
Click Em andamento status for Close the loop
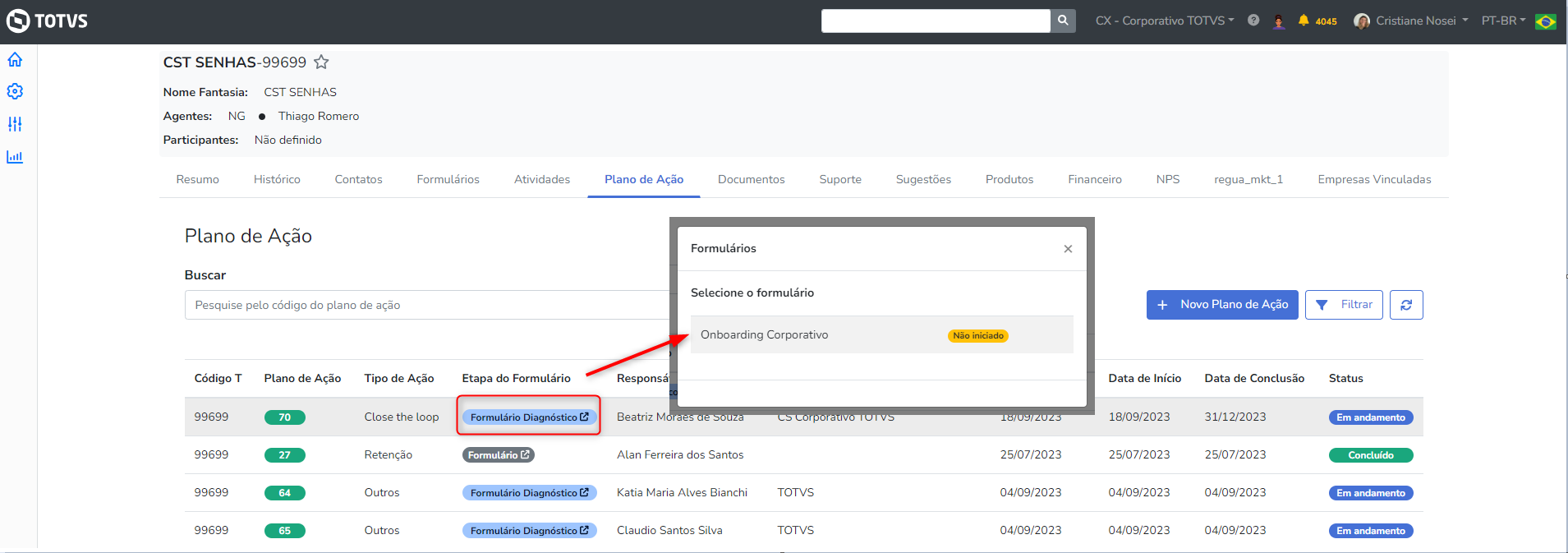click(1371, 417)
